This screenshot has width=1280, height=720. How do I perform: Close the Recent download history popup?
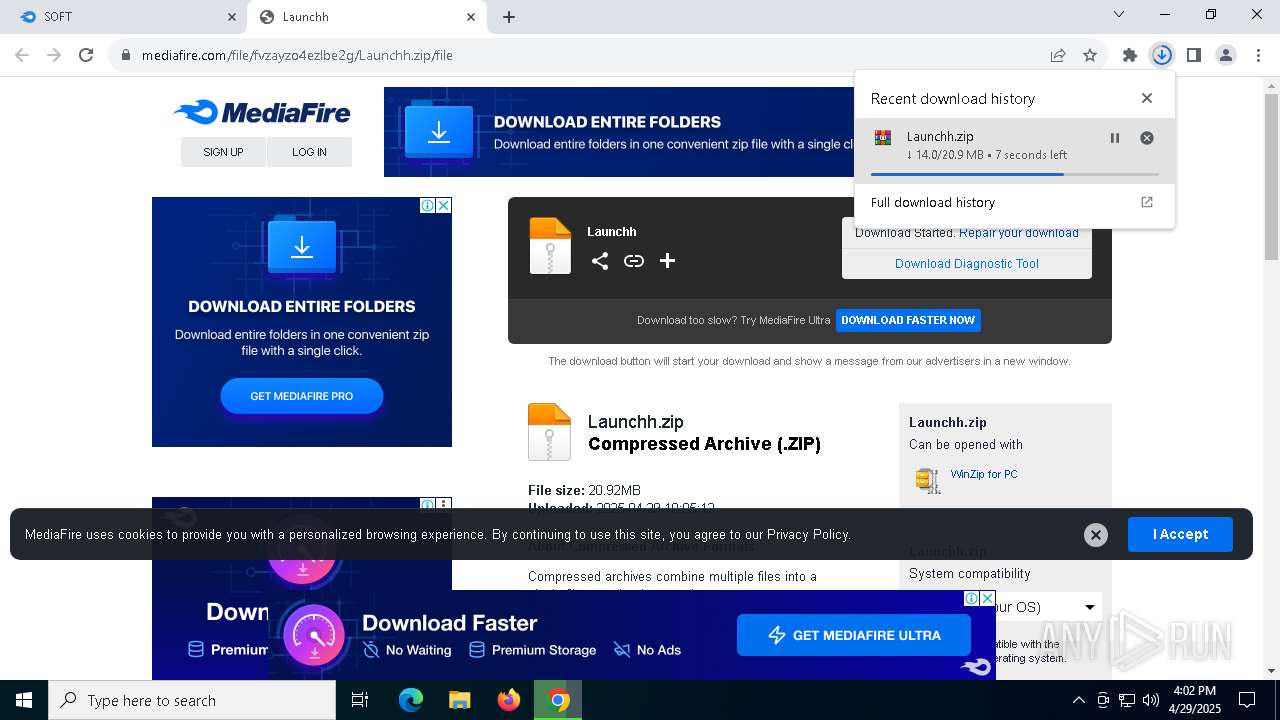tap(1147, 98)
